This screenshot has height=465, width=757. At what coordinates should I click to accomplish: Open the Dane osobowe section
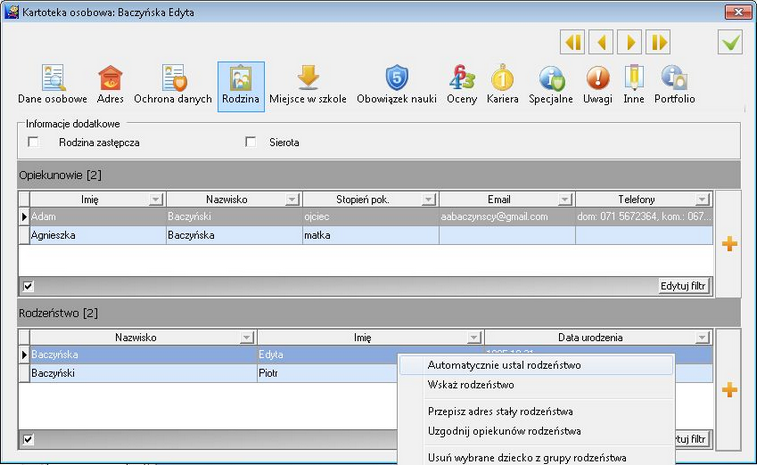tap(53, 86)
